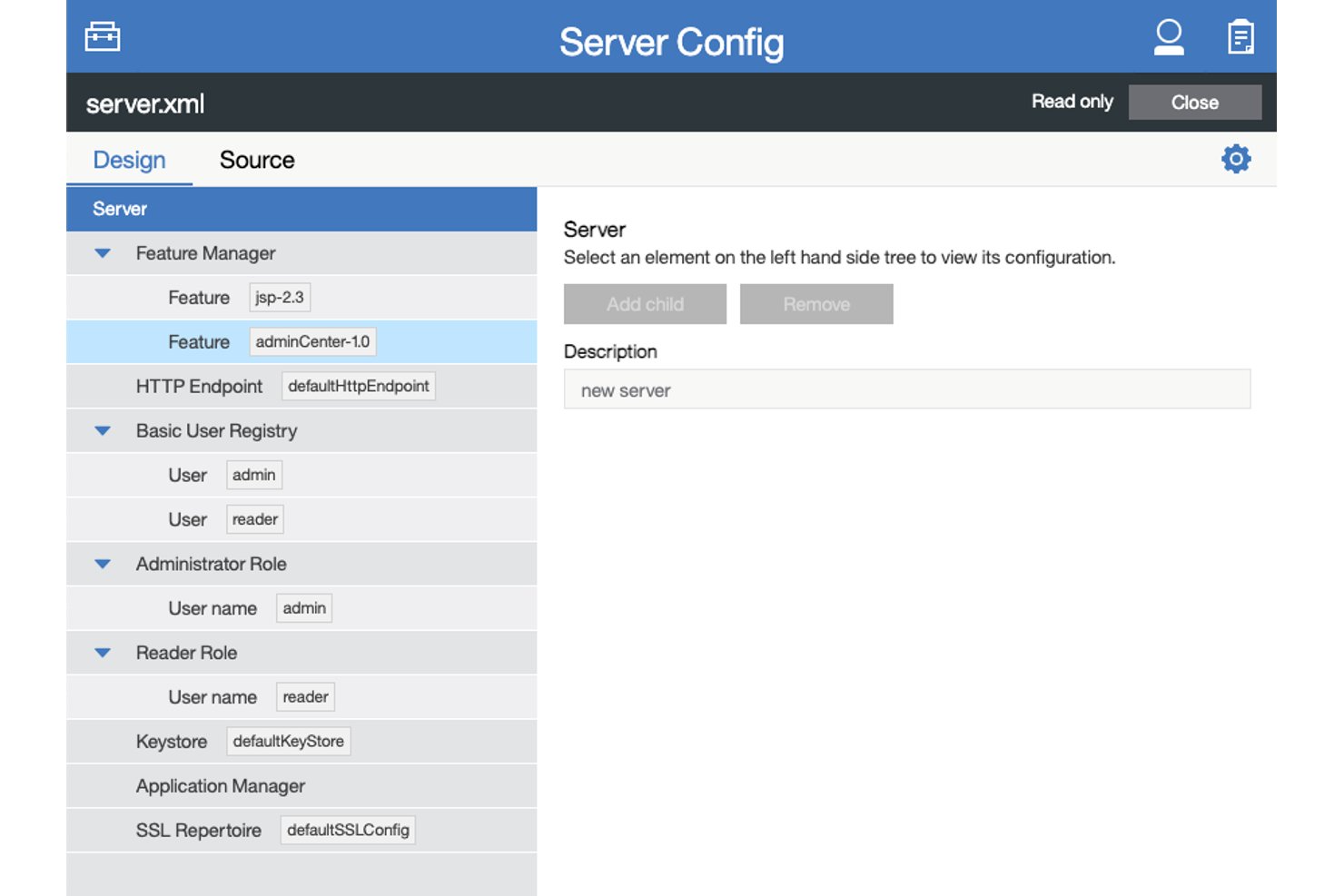Select the User name reader row

(301, 698)
